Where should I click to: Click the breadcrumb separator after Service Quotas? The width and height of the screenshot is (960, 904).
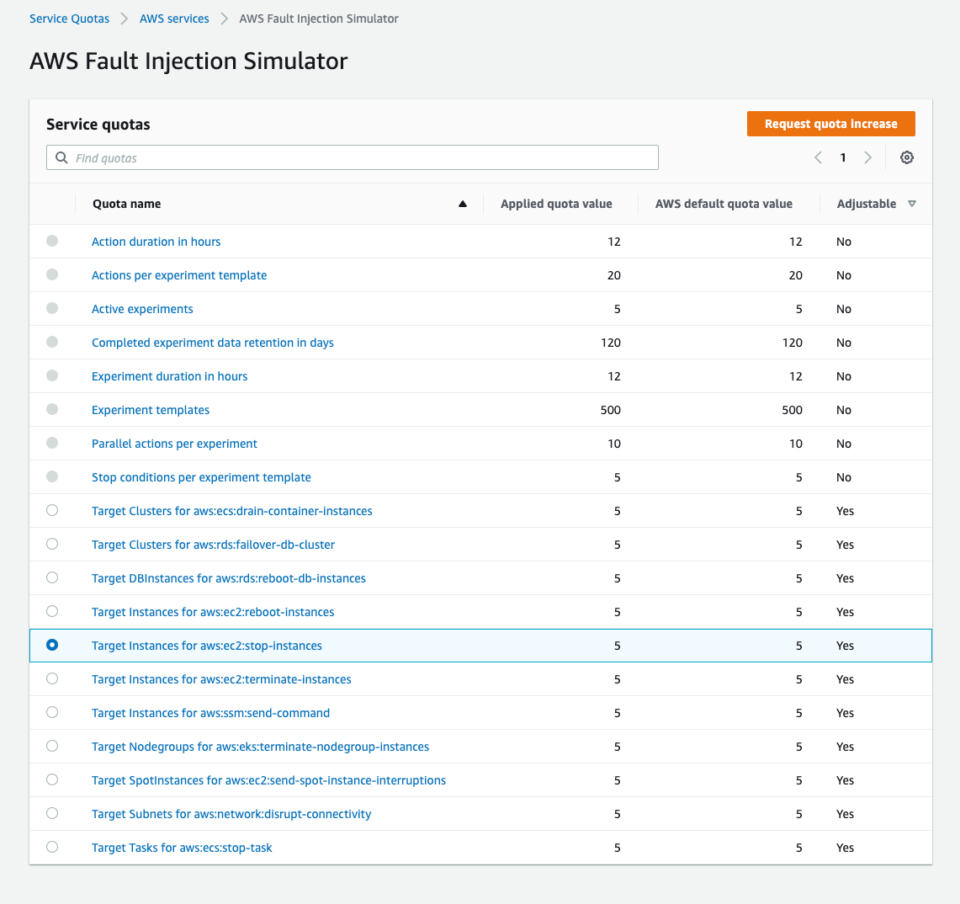point(122,18)
